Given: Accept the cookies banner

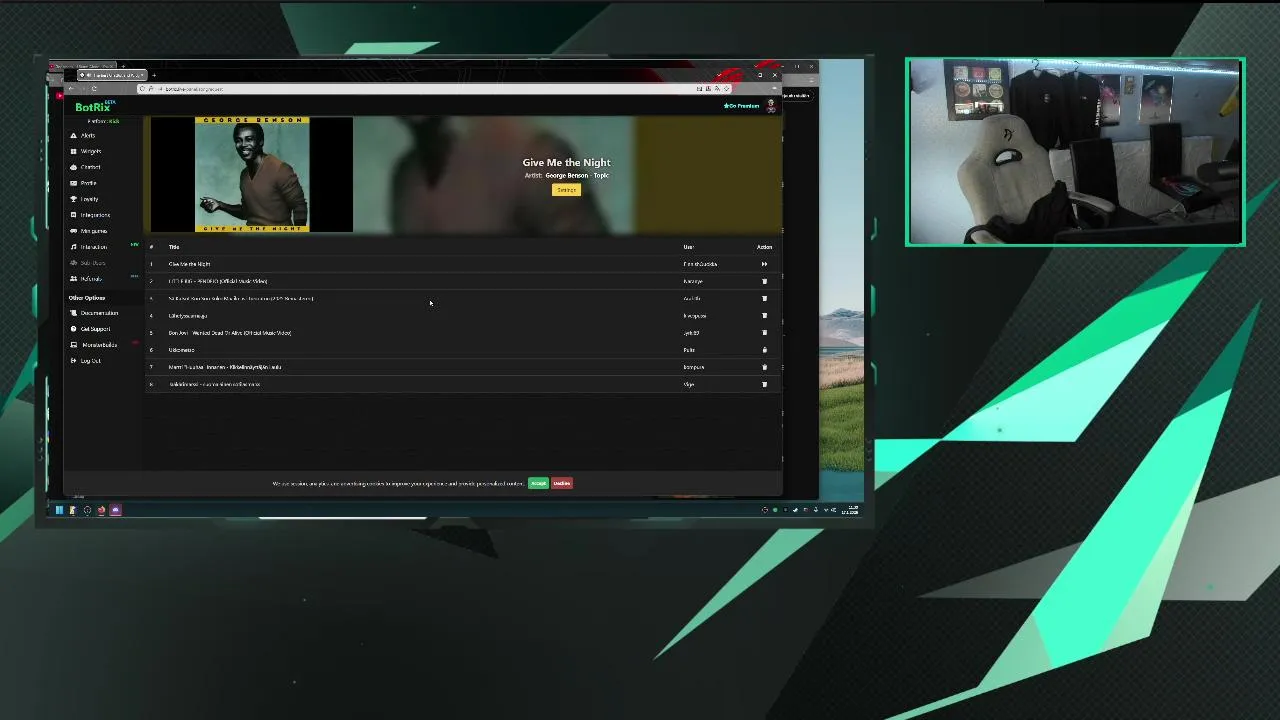Looking at the screenshot, I should pos(538,483).
